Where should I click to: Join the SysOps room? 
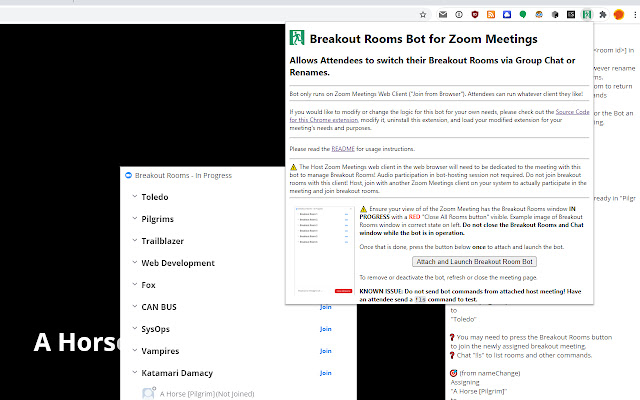(x=325, y=329)
